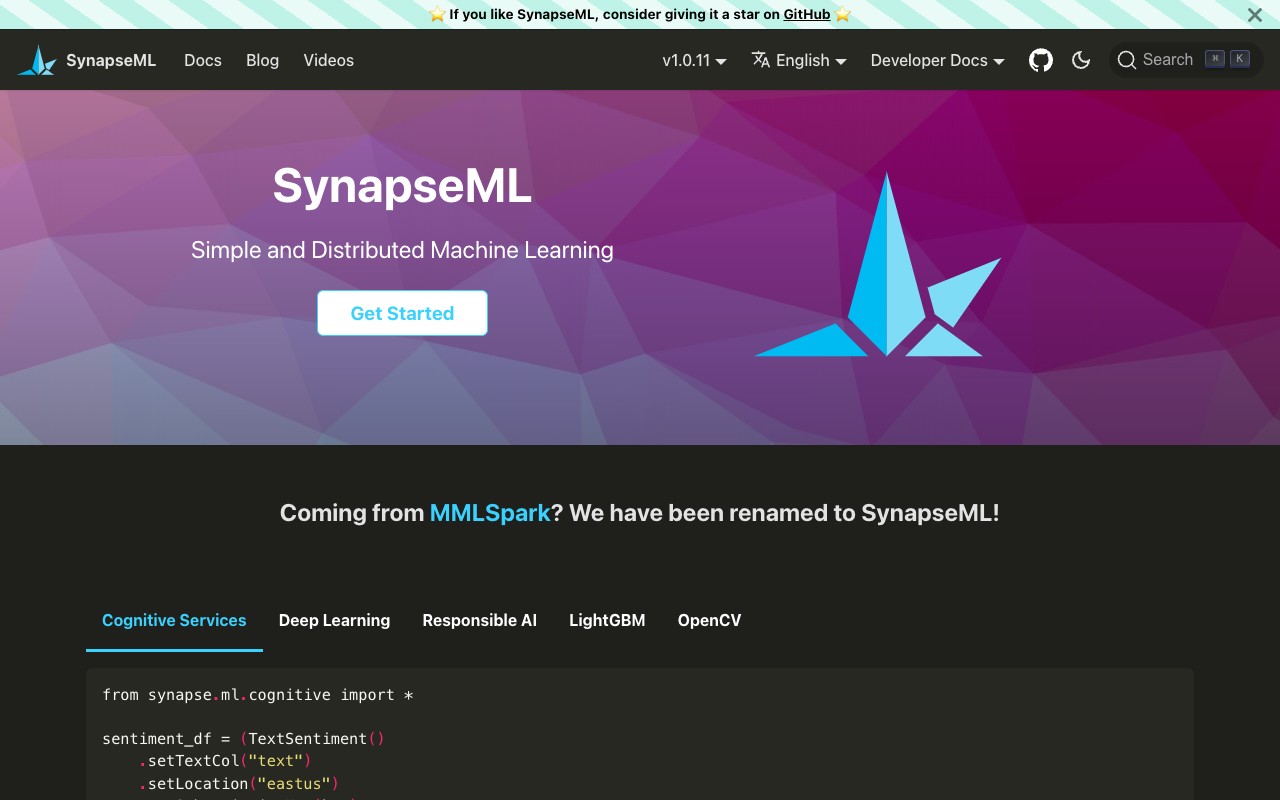Click the Get Started button

click(402, 313)
